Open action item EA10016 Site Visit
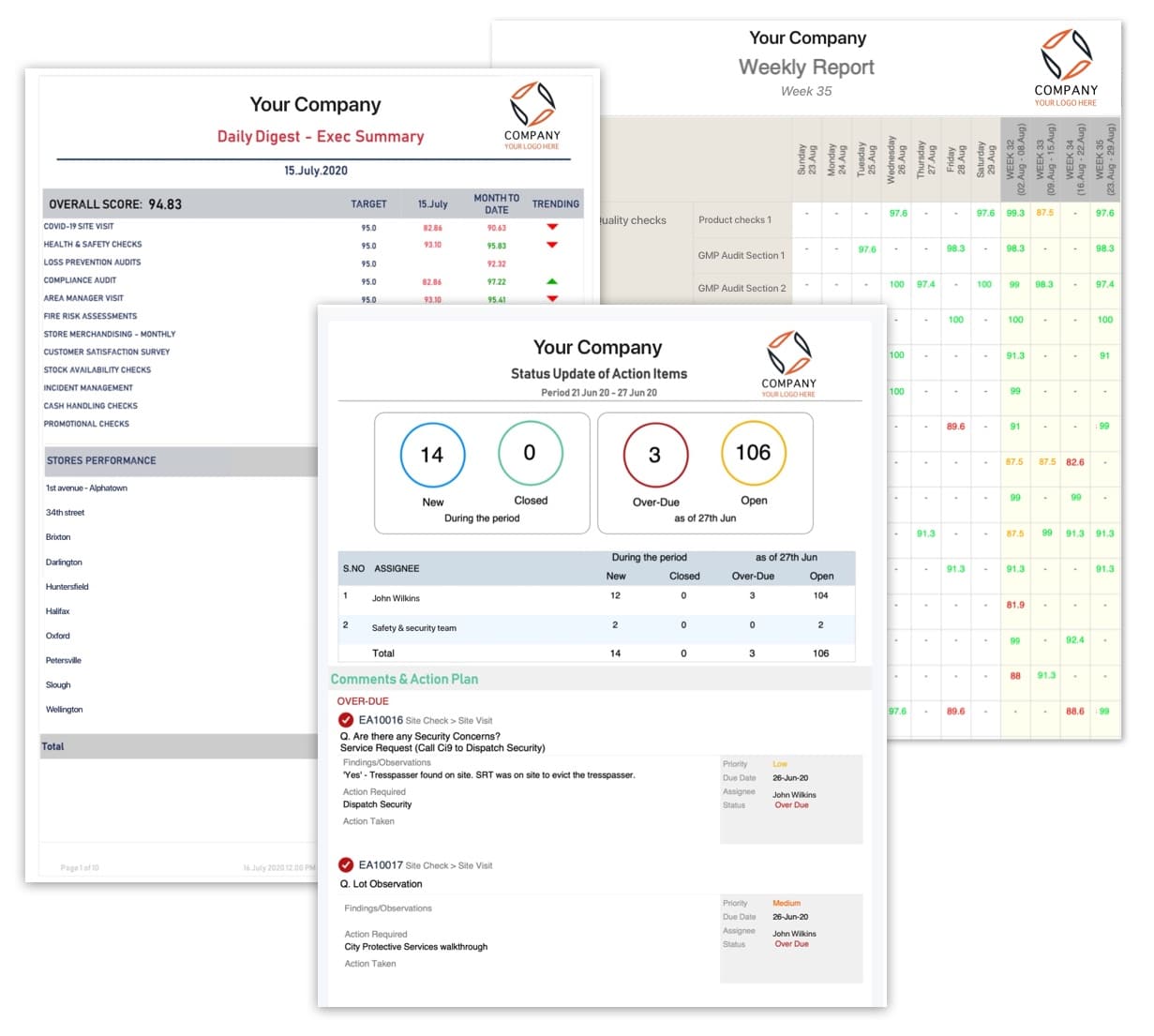The height and width of the screenshot is (1036, 1154). [x=394, y=720]
